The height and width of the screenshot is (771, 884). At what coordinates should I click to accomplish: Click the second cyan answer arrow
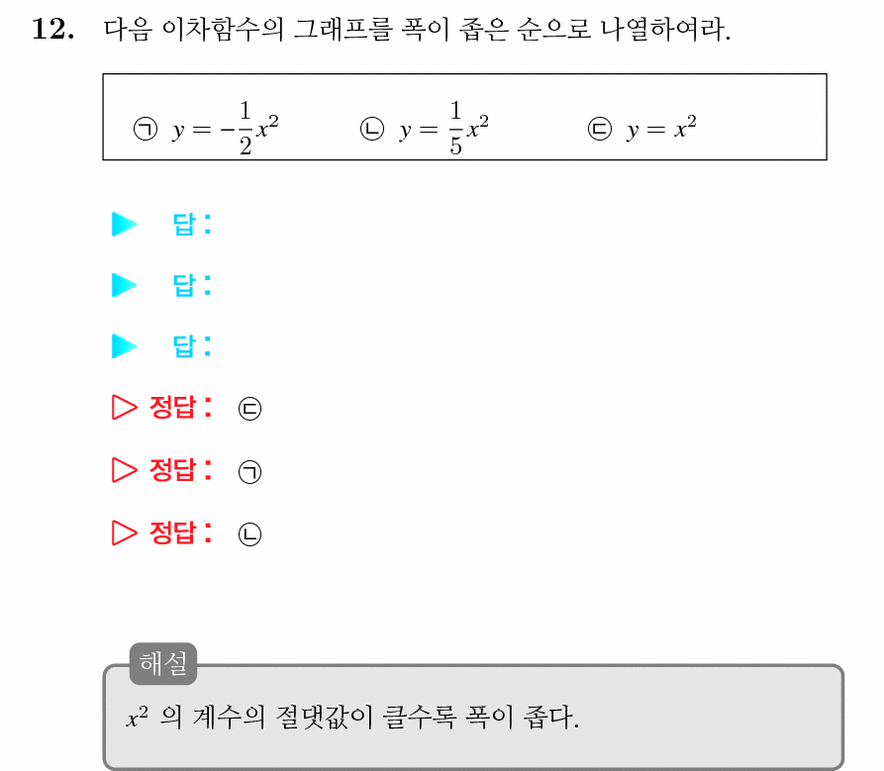click(x=124, y=285)
